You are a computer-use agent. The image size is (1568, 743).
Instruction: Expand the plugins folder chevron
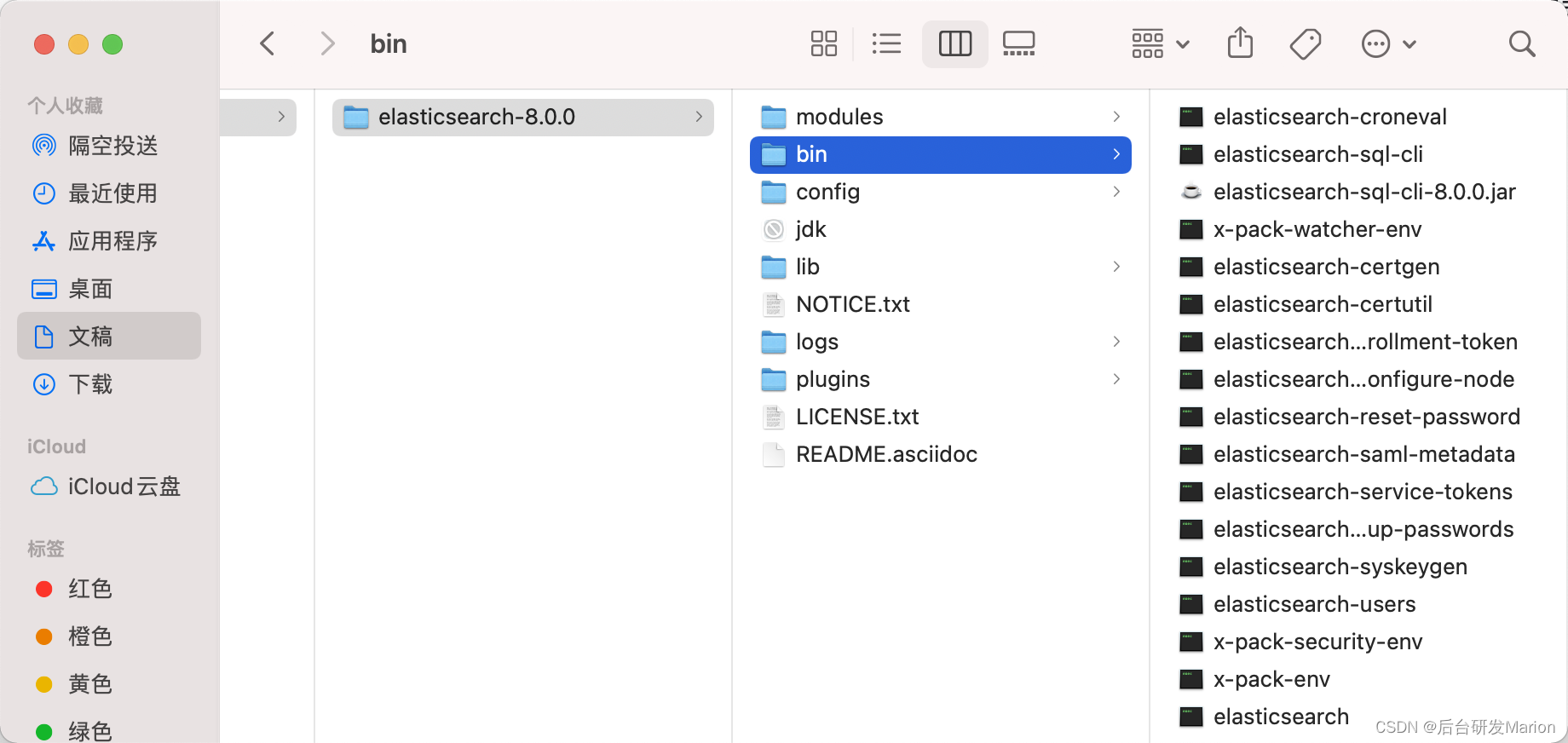pos(1116,379)
